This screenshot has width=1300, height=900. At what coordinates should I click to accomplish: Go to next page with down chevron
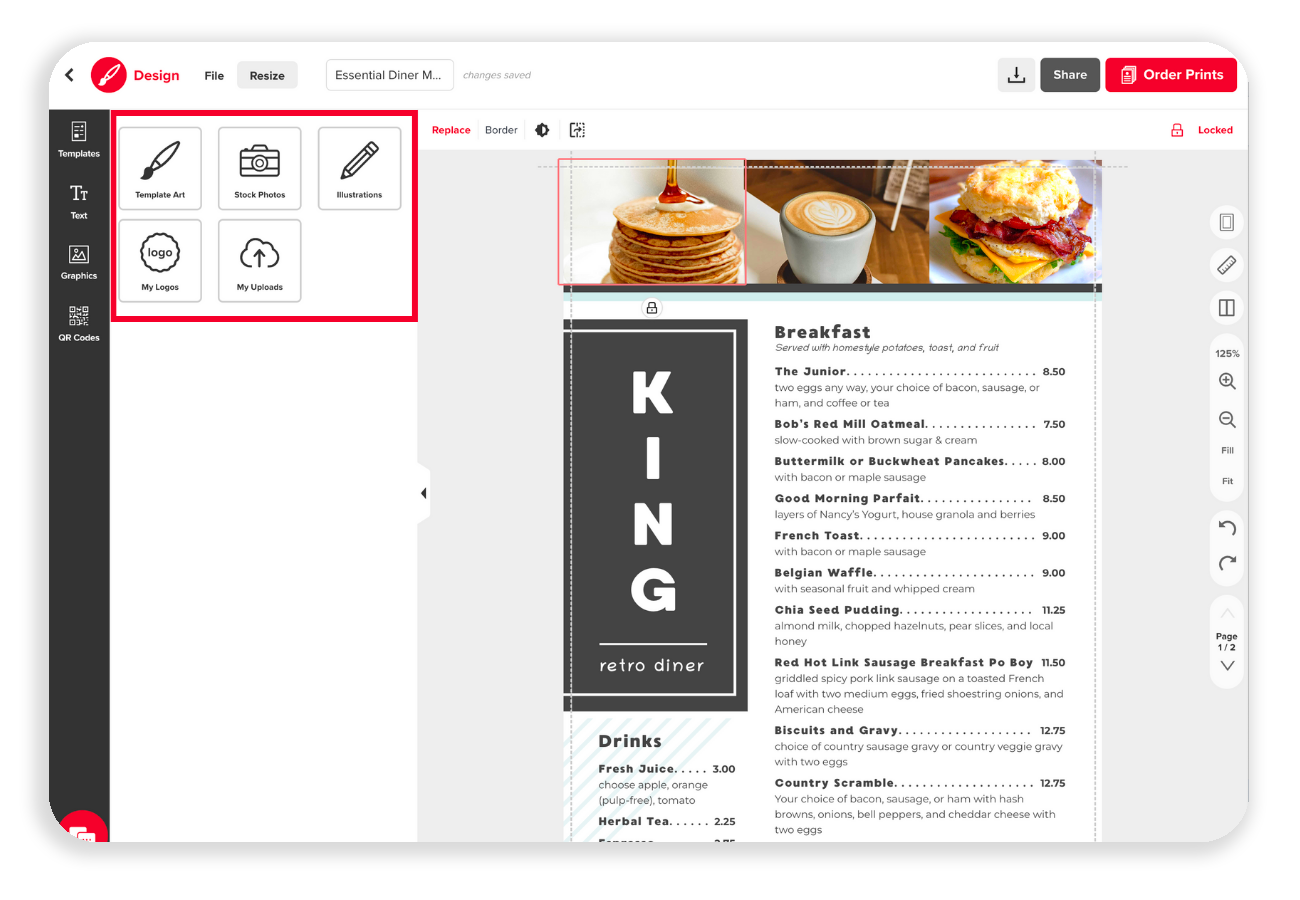pyautogui.click(x=1227, y=666)
